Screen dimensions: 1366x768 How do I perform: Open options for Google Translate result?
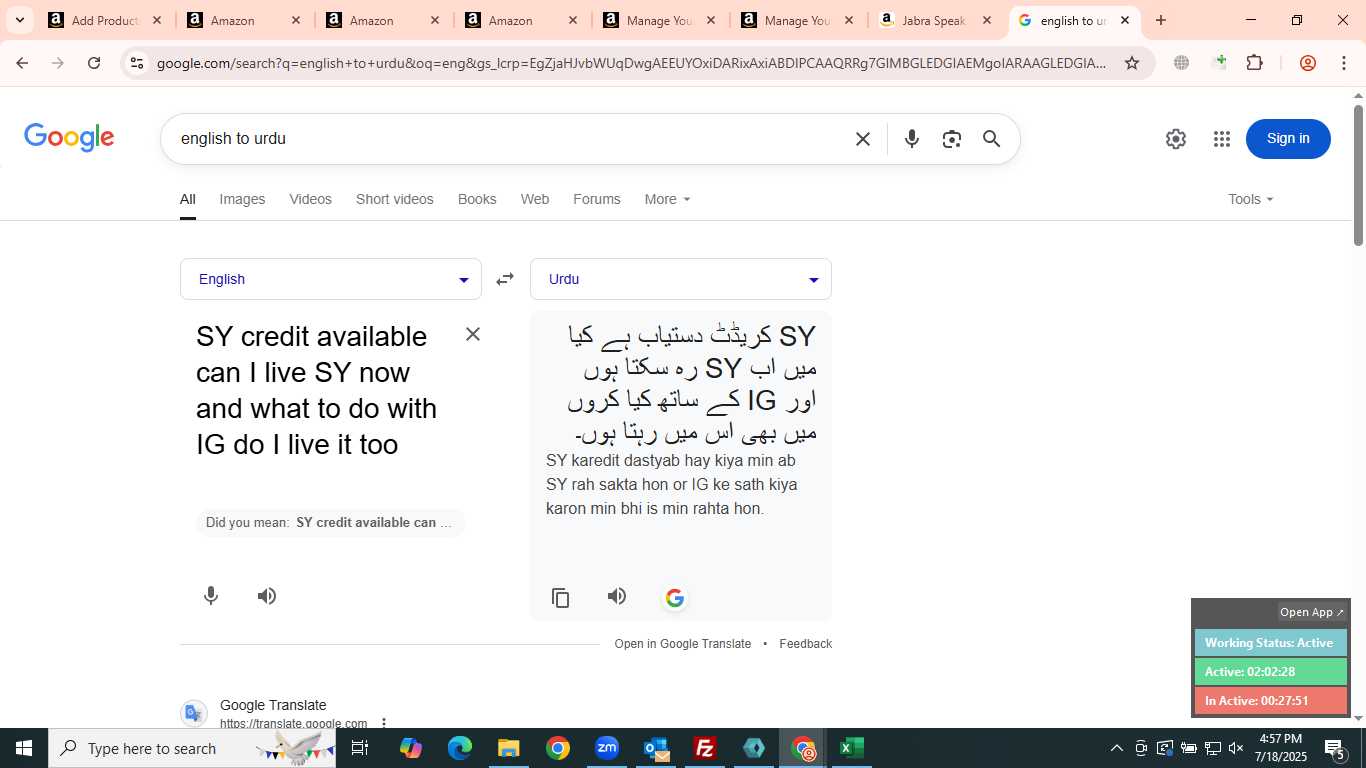pos(383,723)
